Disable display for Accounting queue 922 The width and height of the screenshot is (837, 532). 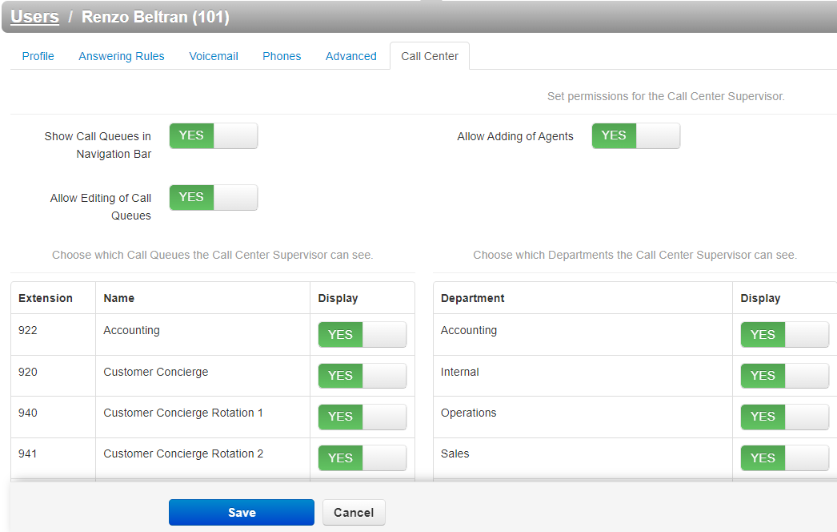point(362,335)
